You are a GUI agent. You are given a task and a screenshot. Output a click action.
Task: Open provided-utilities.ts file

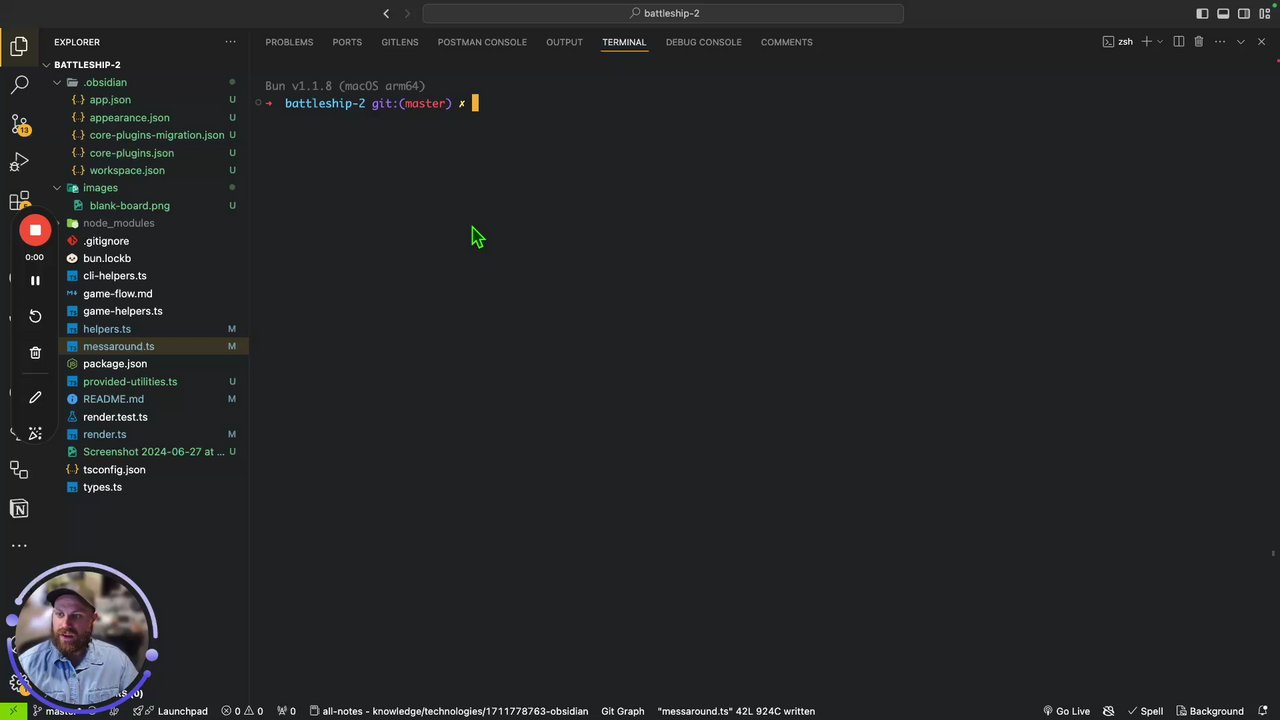click(130, 382)
